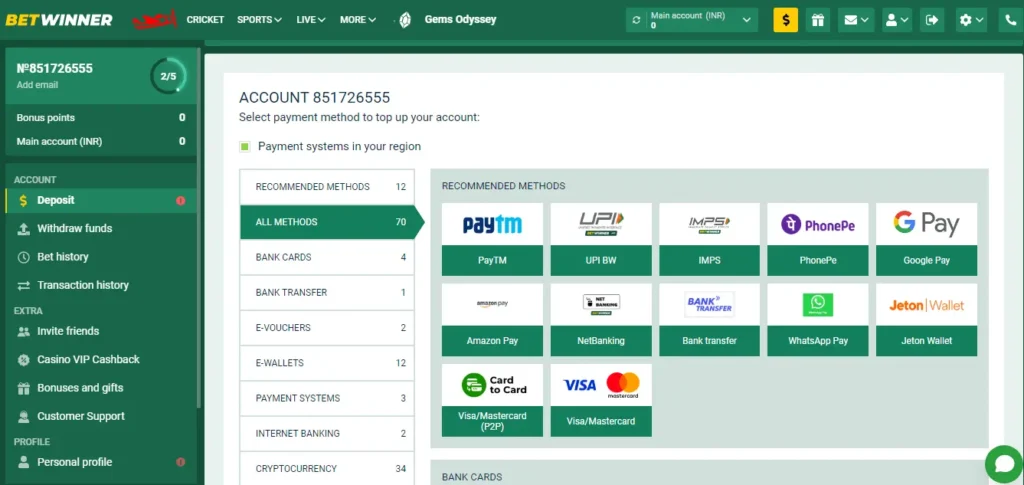Select the Recommended Methods tab
1024x485 pixels.
coord(327,187)
